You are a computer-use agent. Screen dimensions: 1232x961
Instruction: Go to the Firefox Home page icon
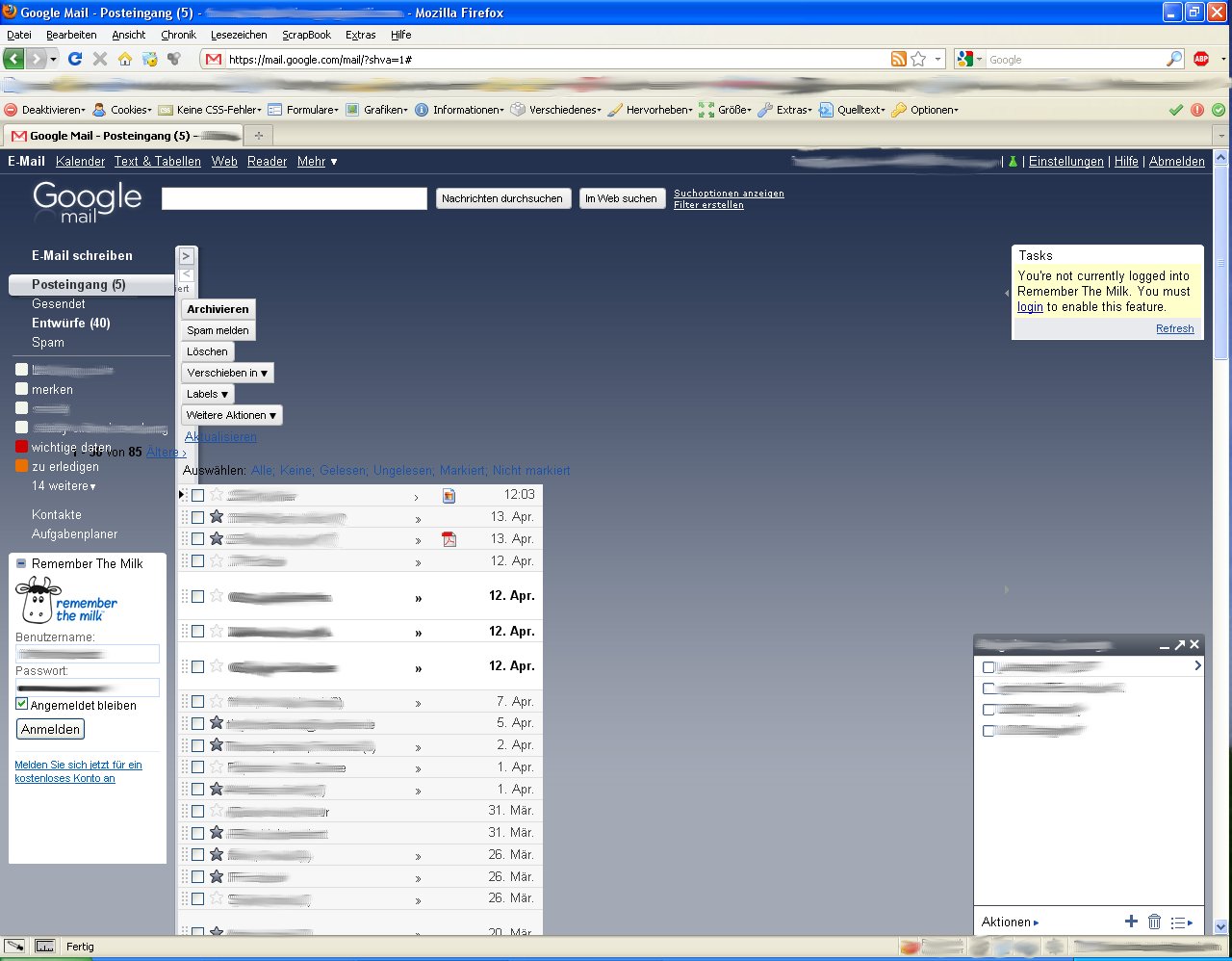pyautogui.click(x=125, y=59)
